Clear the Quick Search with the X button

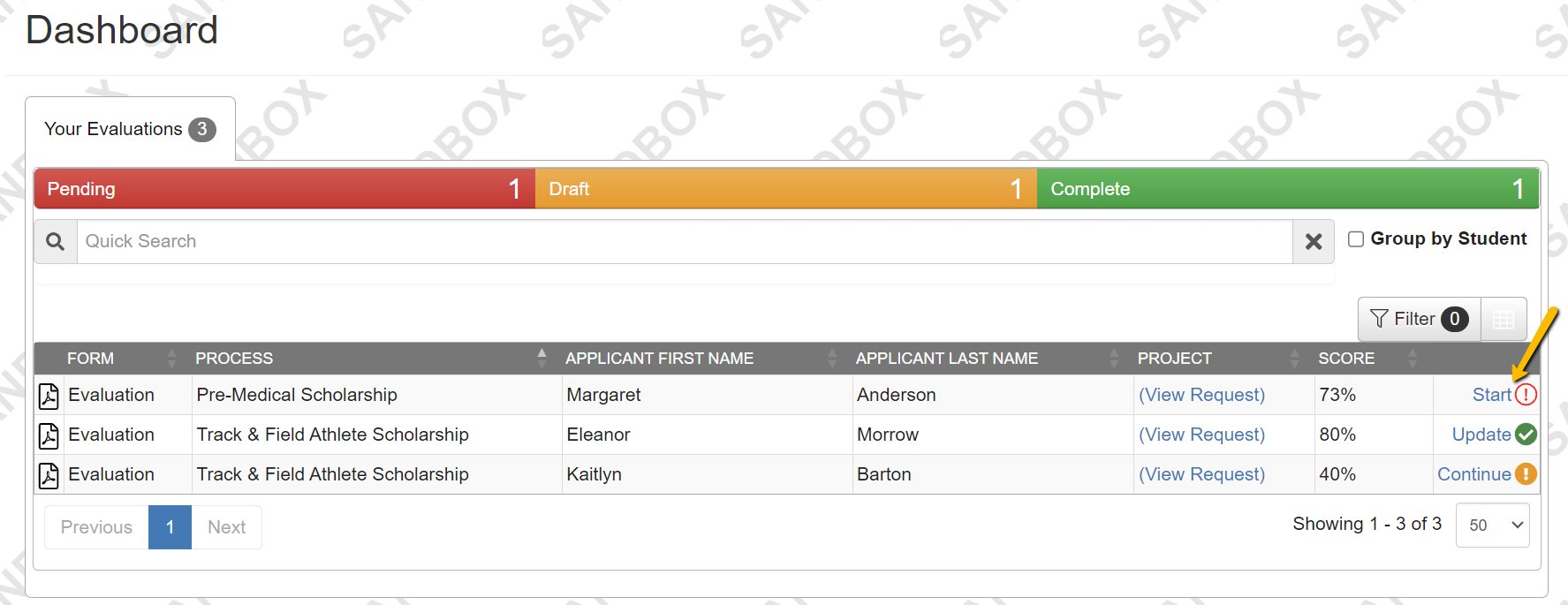coord(1314,241)
